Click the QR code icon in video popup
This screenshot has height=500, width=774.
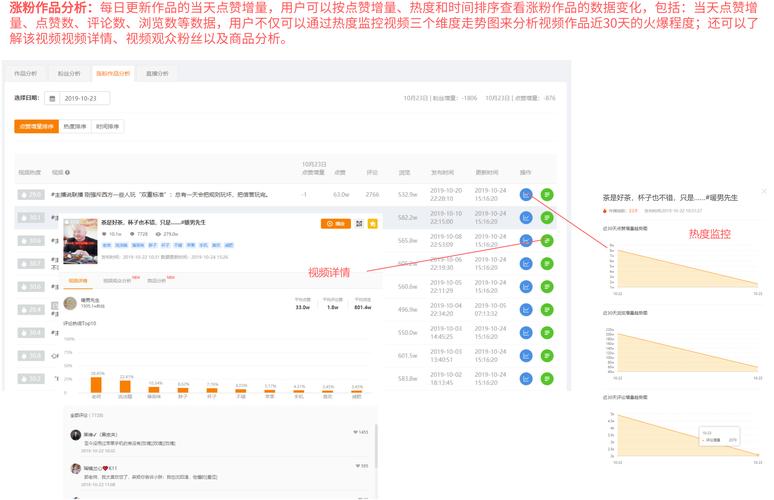358,224
